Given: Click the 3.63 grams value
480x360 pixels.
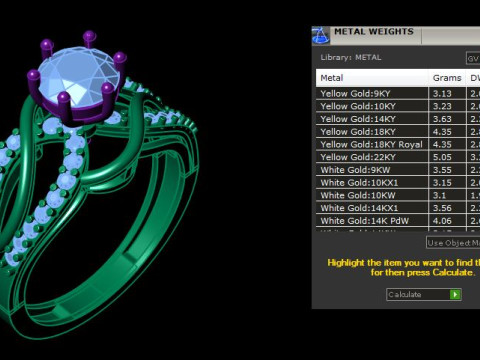Looking at the screenshot, I should (x=442, y=119).
